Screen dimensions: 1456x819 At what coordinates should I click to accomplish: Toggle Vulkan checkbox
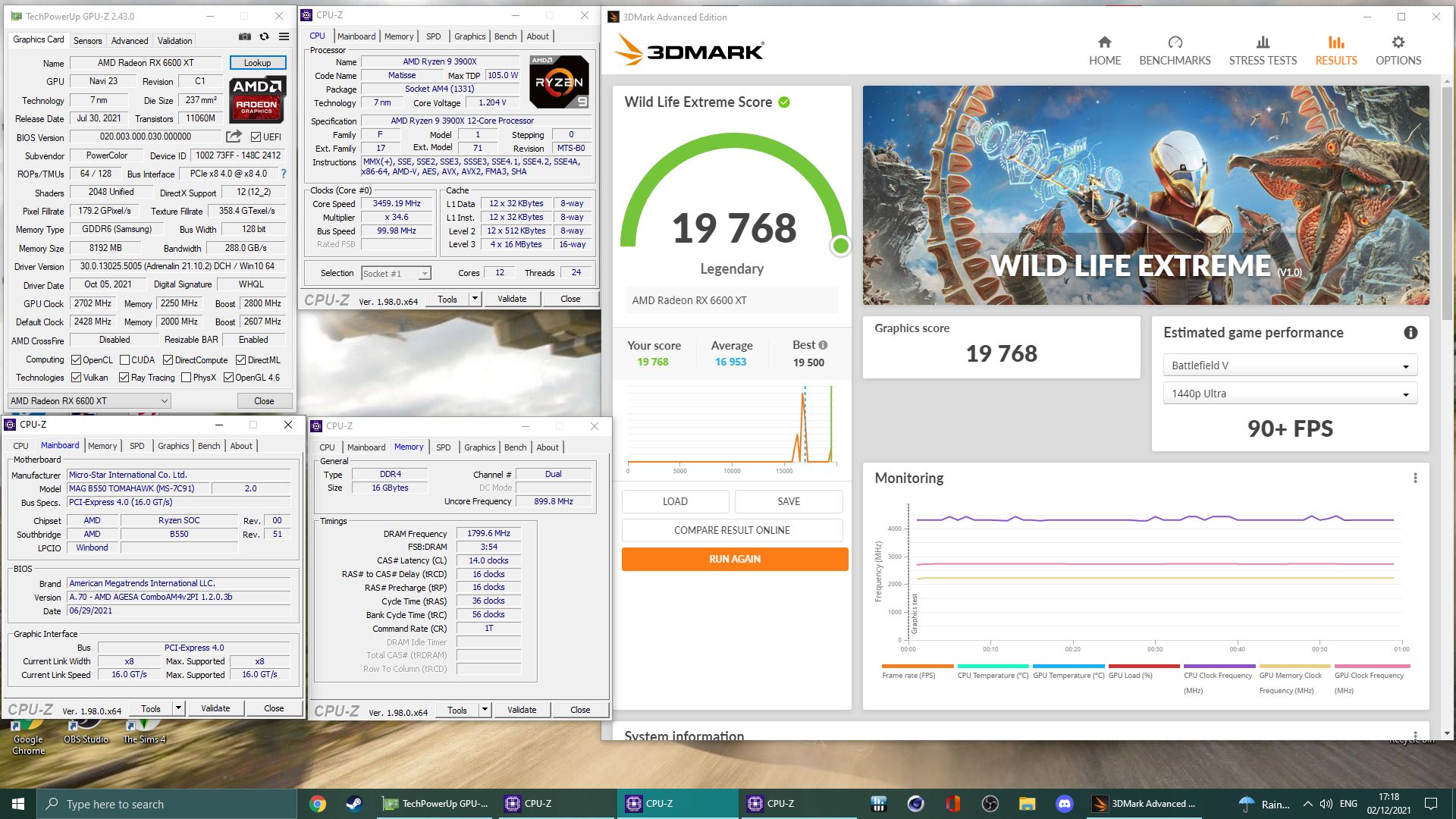pyautogui.click(x=76, y=378)
